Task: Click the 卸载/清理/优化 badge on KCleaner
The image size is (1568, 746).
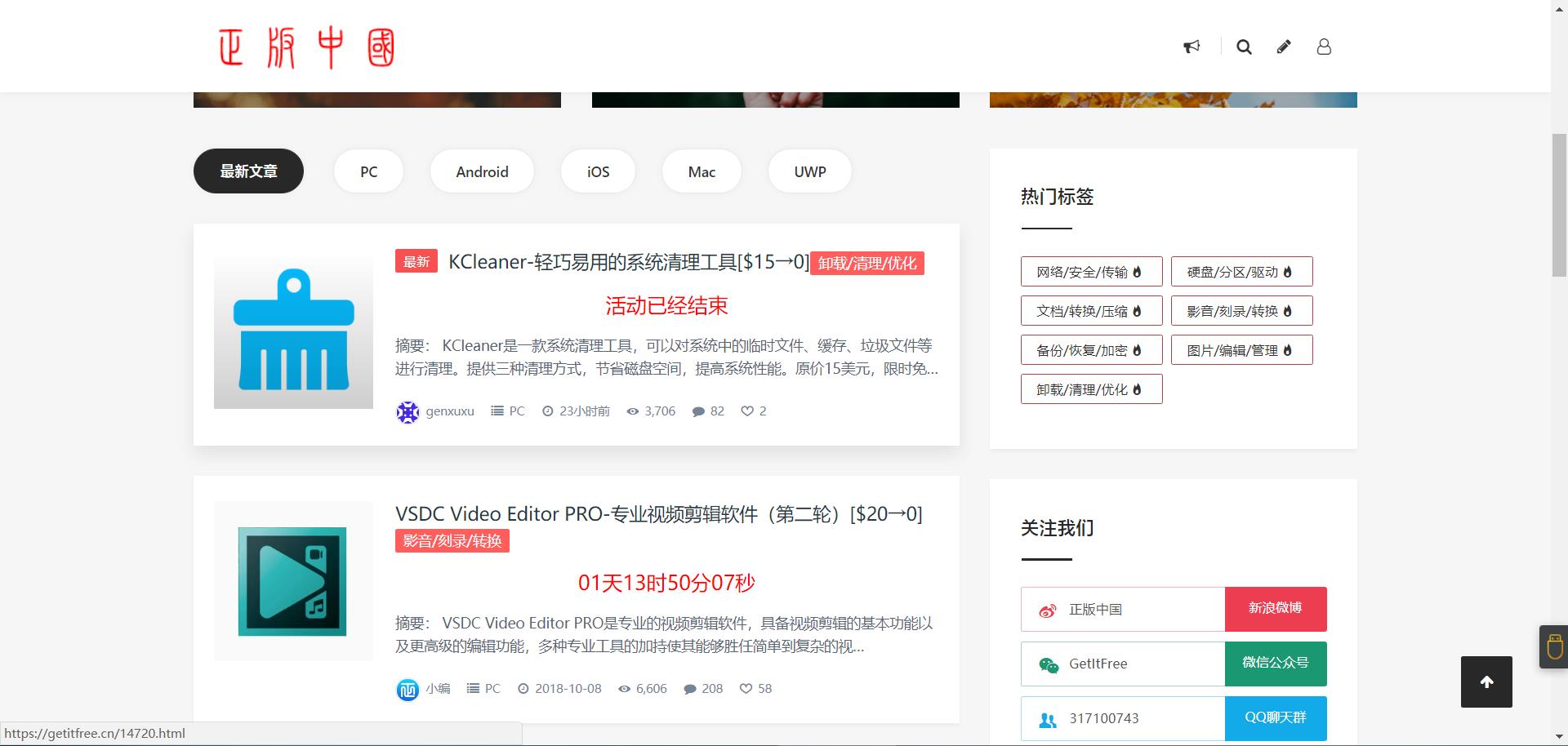Action: pos(867,264)
